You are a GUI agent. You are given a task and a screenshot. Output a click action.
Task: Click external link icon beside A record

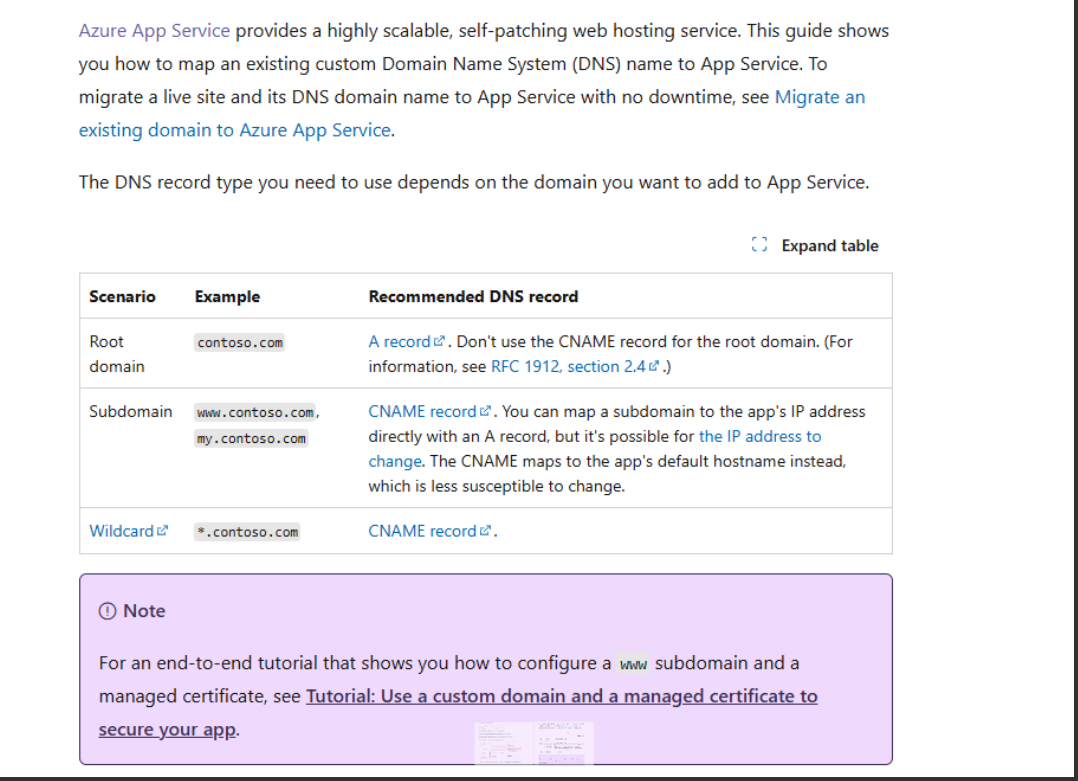[439, 341]
